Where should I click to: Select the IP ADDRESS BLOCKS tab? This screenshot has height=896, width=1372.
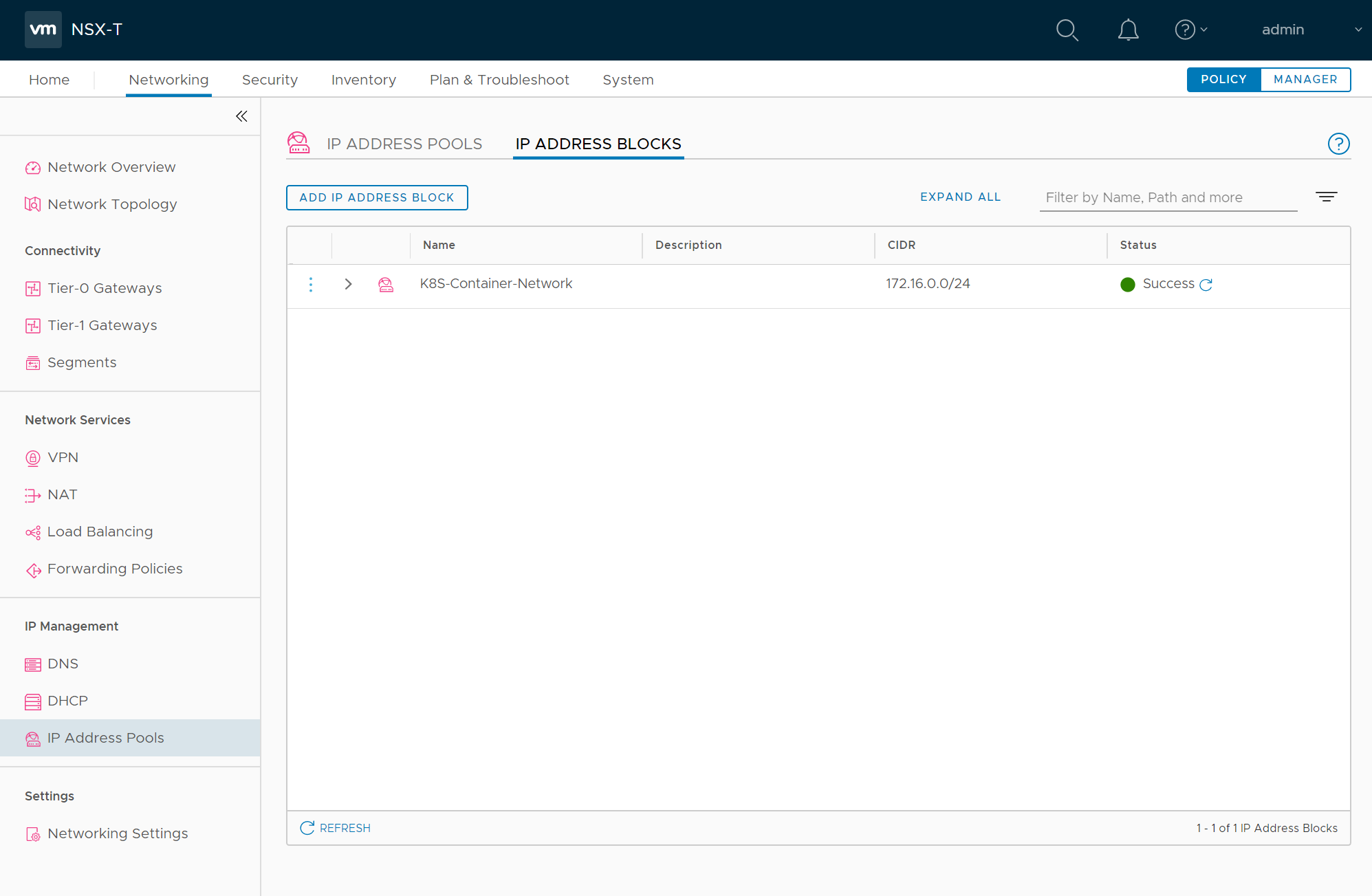(x=598, y=144)
